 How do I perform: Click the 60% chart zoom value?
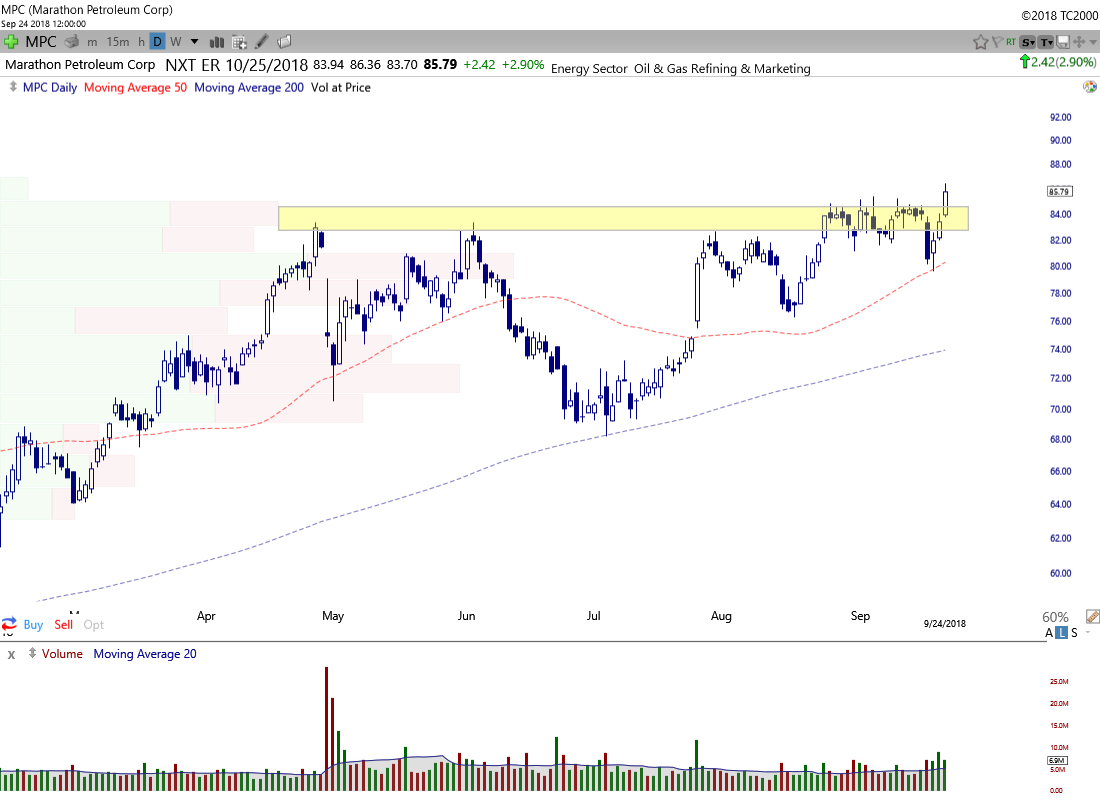click(x=1055, y=617)
